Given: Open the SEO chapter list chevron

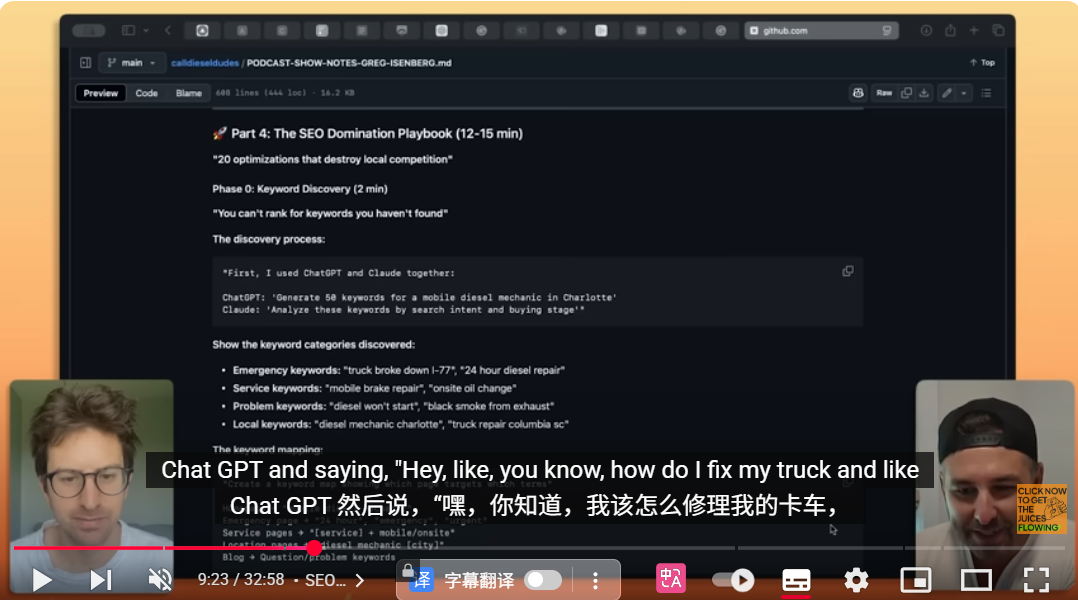Looking at the screenshot, I should click(360, 581).
